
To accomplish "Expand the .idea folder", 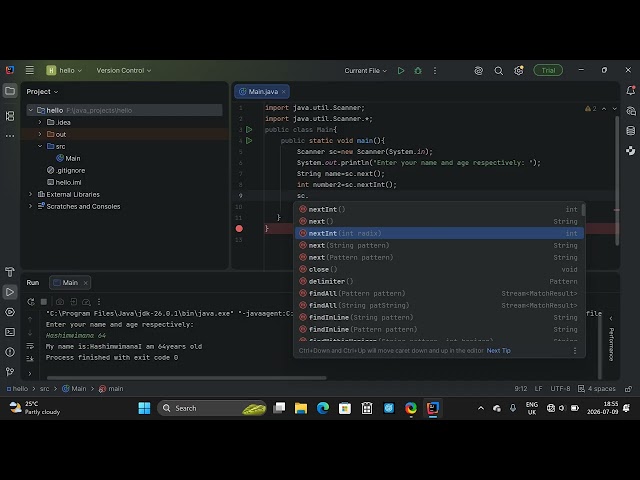I will (40, 122).
